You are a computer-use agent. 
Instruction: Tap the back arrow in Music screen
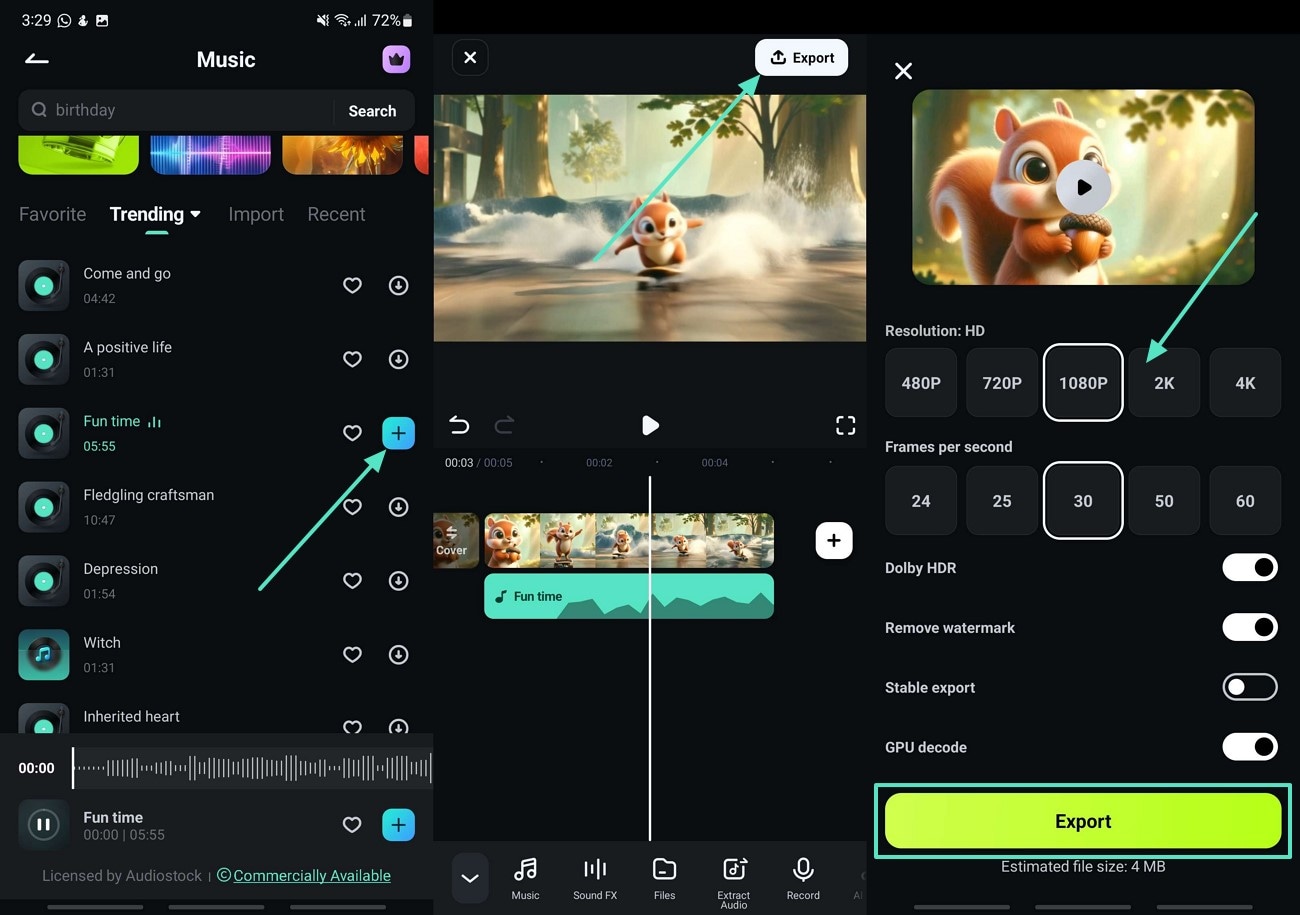[x=37, y=60]
